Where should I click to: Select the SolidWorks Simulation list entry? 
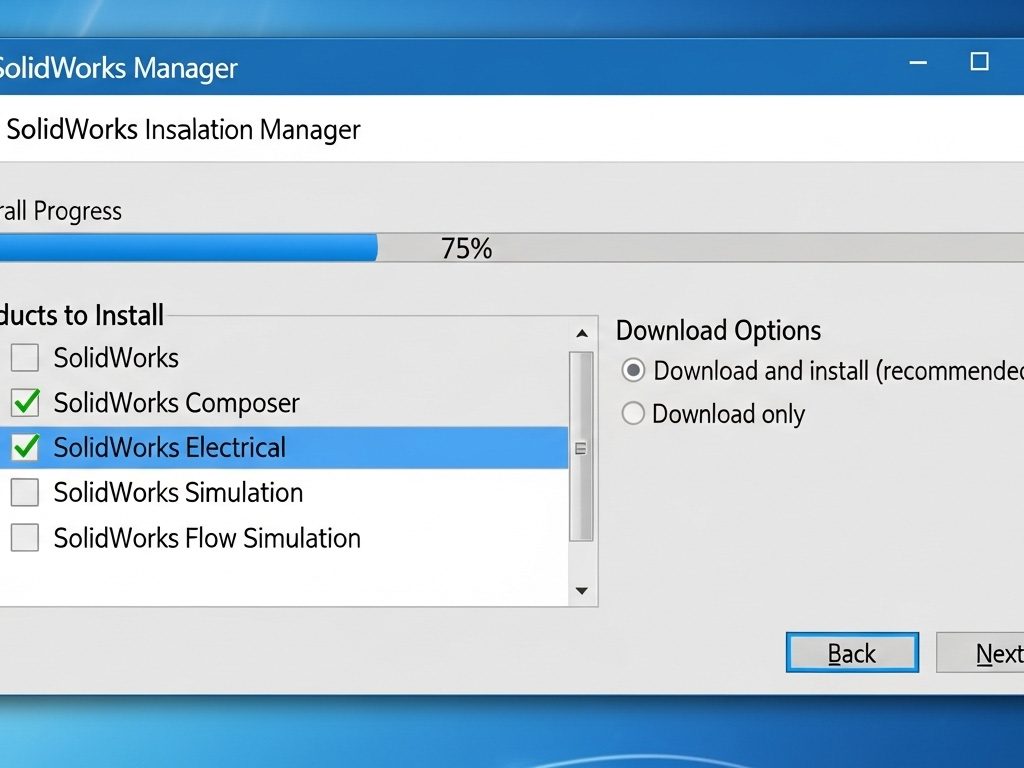coord(178,492)
